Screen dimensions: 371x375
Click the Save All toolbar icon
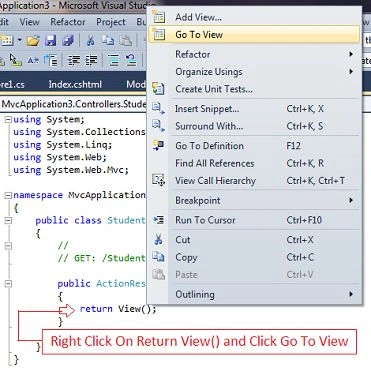coord(68,41)
